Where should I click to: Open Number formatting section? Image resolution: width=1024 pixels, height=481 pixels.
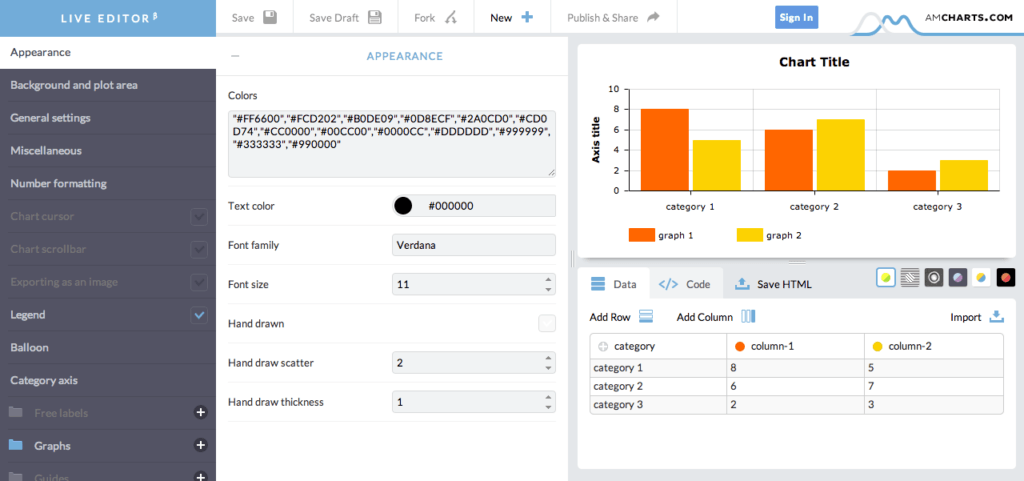click(x=108, y=183)
